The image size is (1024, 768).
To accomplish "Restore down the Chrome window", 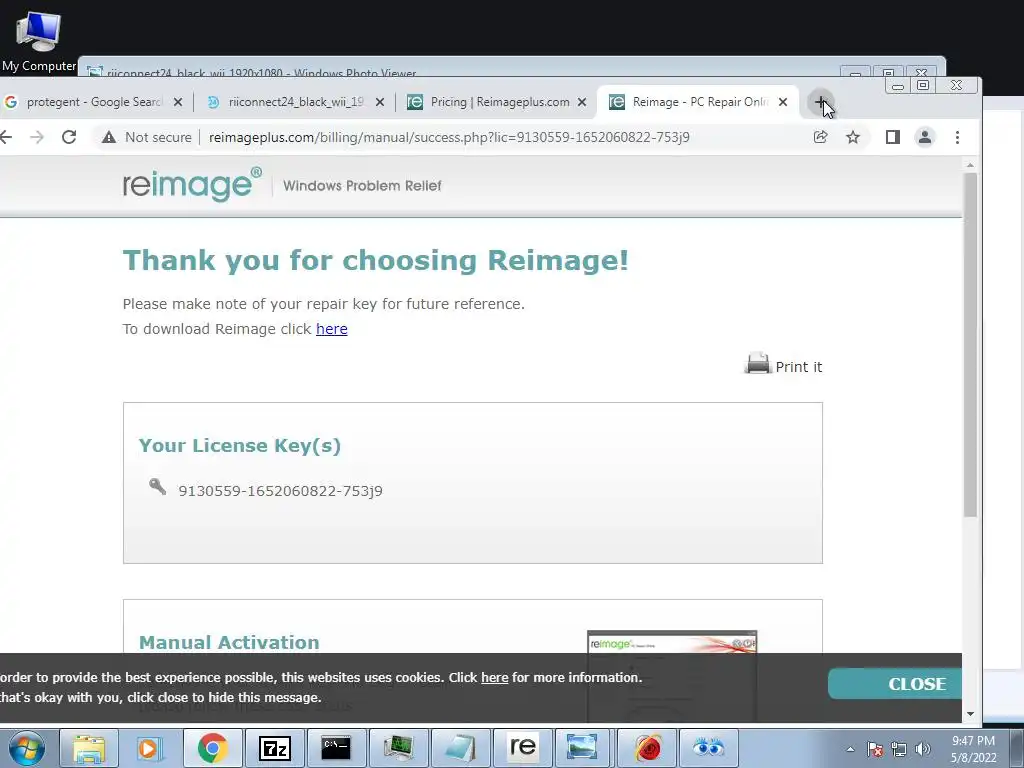I will [923, 86].
